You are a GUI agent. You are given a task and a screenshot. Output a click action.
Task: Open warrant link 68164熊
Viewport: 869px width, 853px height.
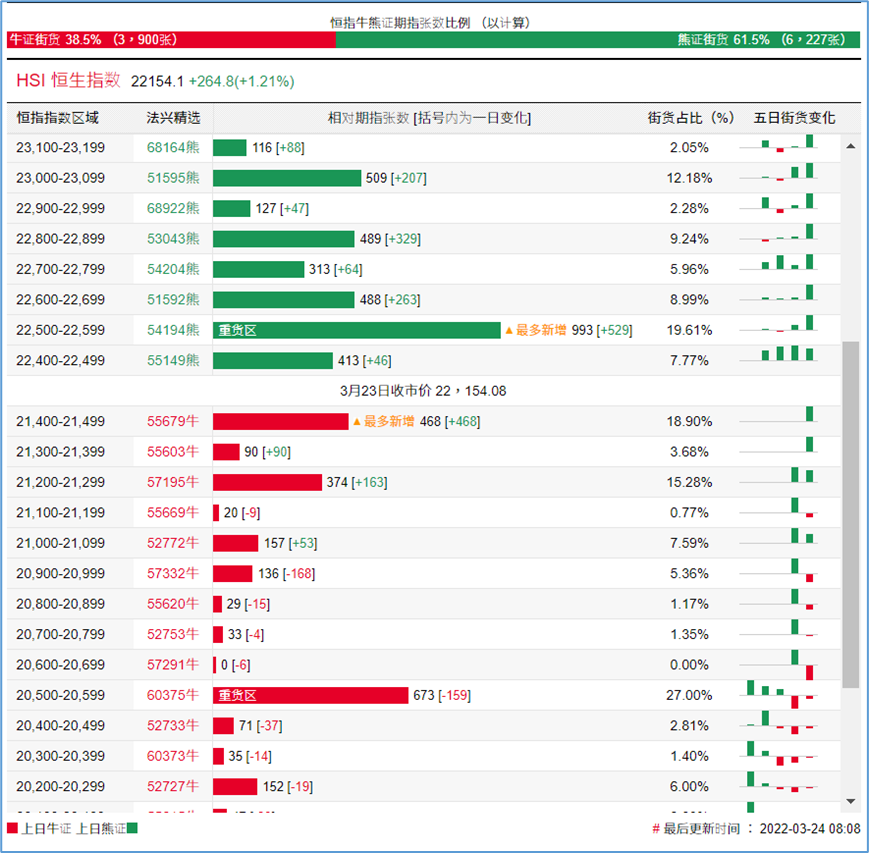point(173,148)
